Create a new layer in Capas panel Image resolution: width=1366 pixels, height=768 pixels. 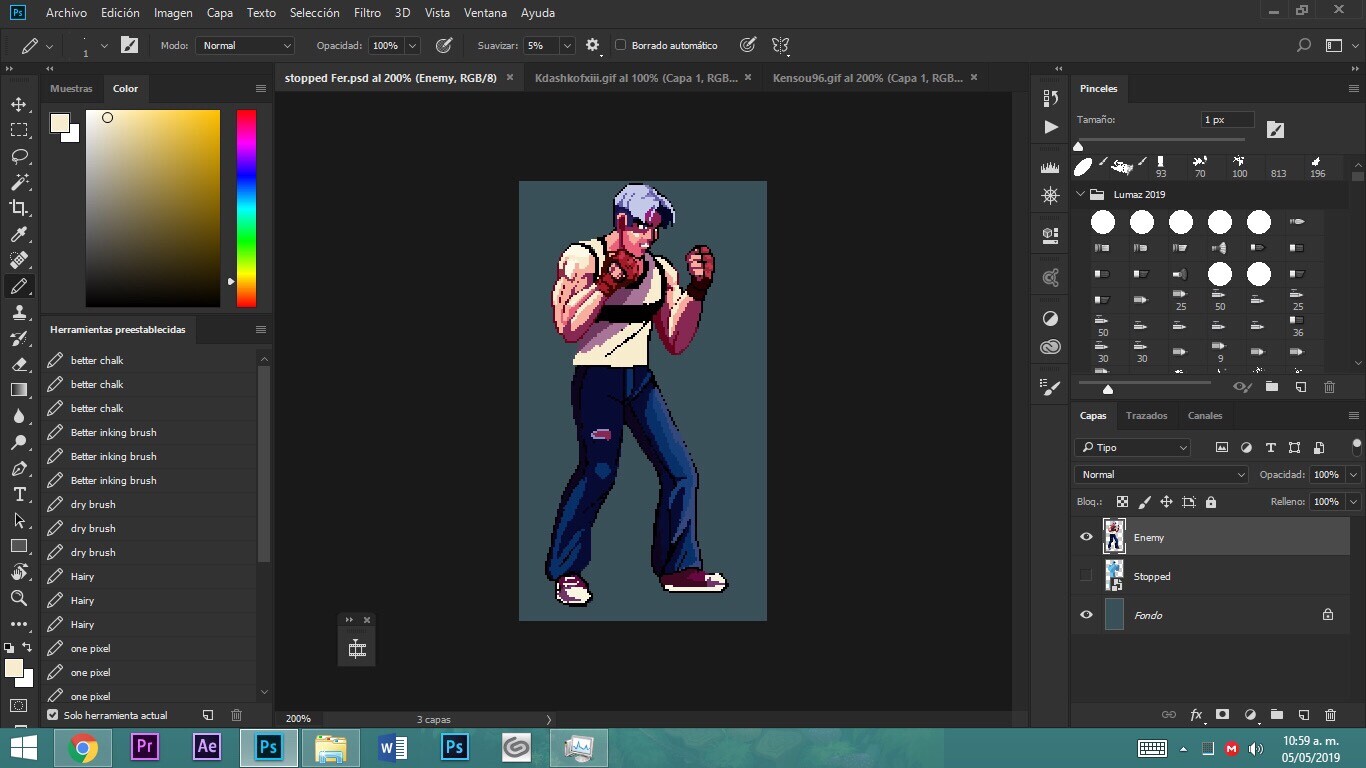[1303, 715]
